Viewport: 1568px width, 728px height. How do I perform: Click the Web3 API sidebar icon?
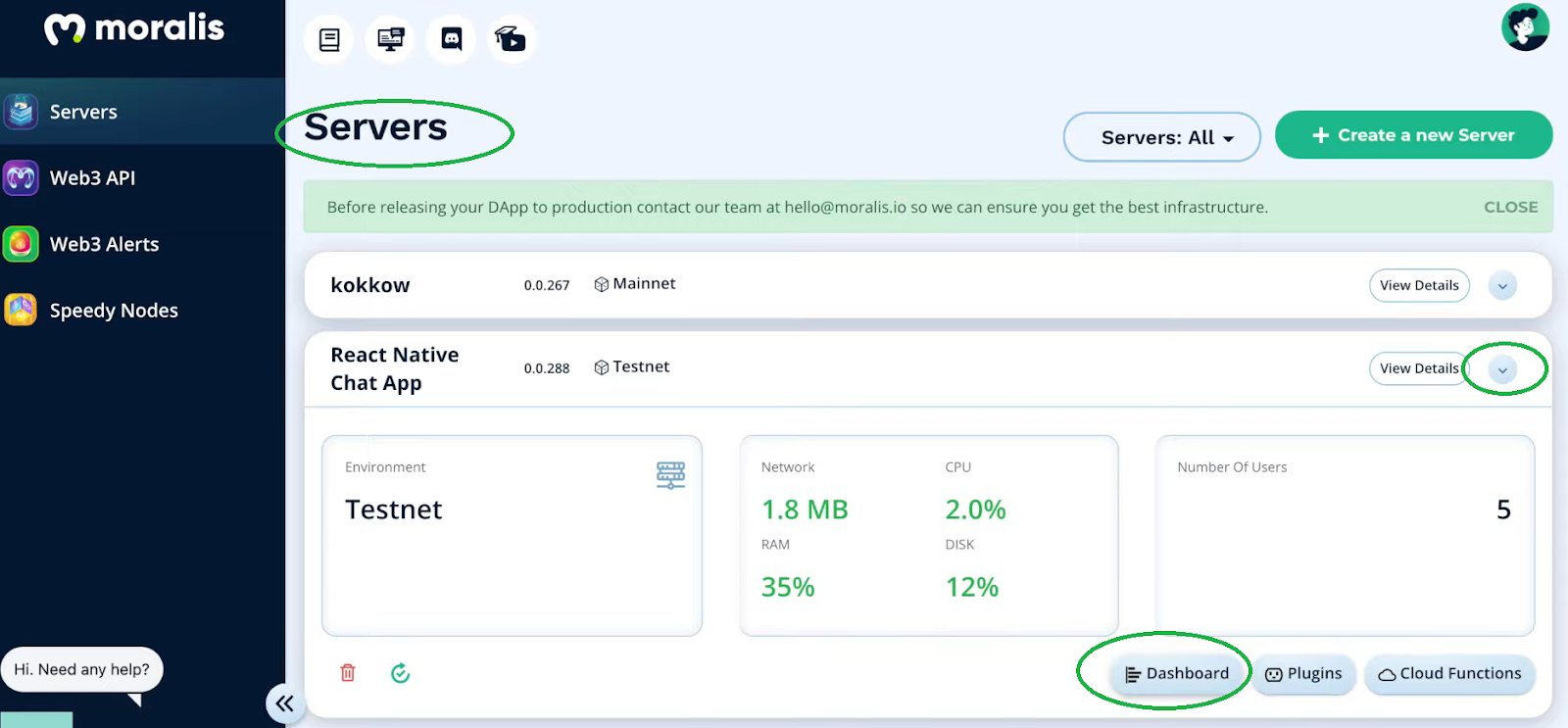pos(21,178)
